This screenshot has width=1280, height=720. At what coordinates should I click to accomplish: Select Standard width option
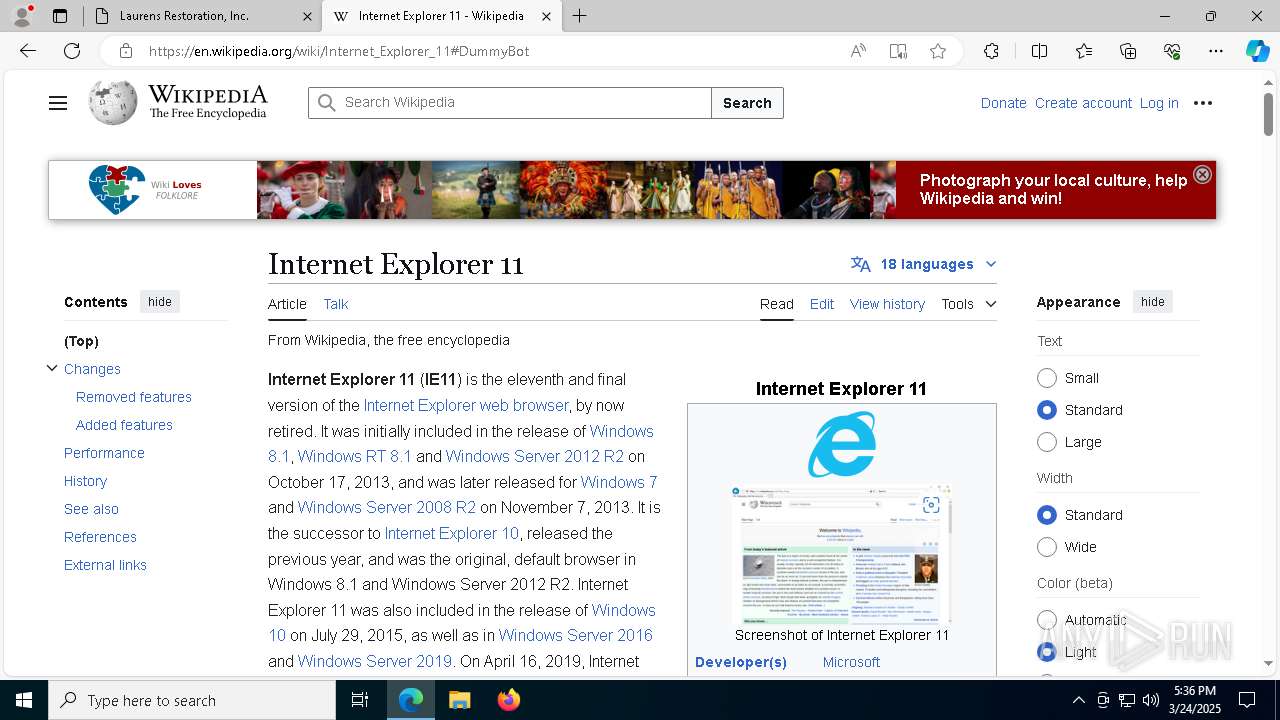click(1047, 515)
